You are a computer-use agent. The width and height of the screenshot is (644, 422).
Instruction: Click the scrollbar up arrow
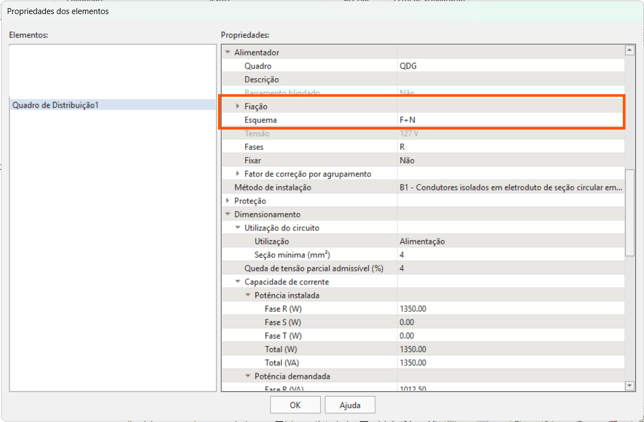629,50
